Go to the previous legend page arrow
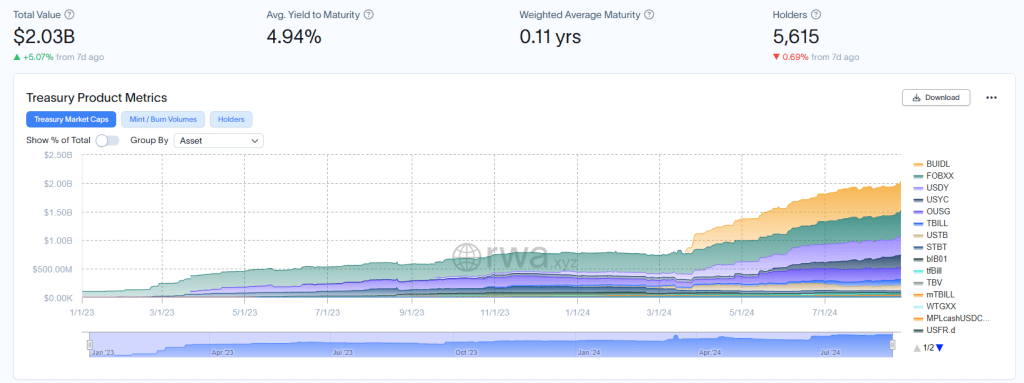 coord(917,348)
